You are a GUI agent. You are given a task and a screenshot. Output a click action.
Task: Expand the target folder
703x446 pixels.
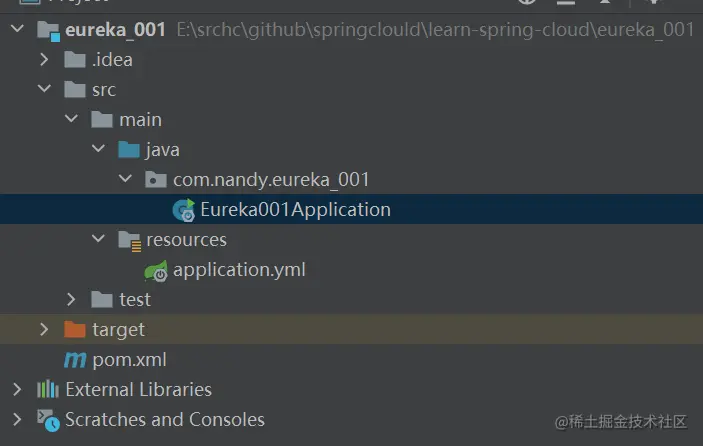(44, 329)
